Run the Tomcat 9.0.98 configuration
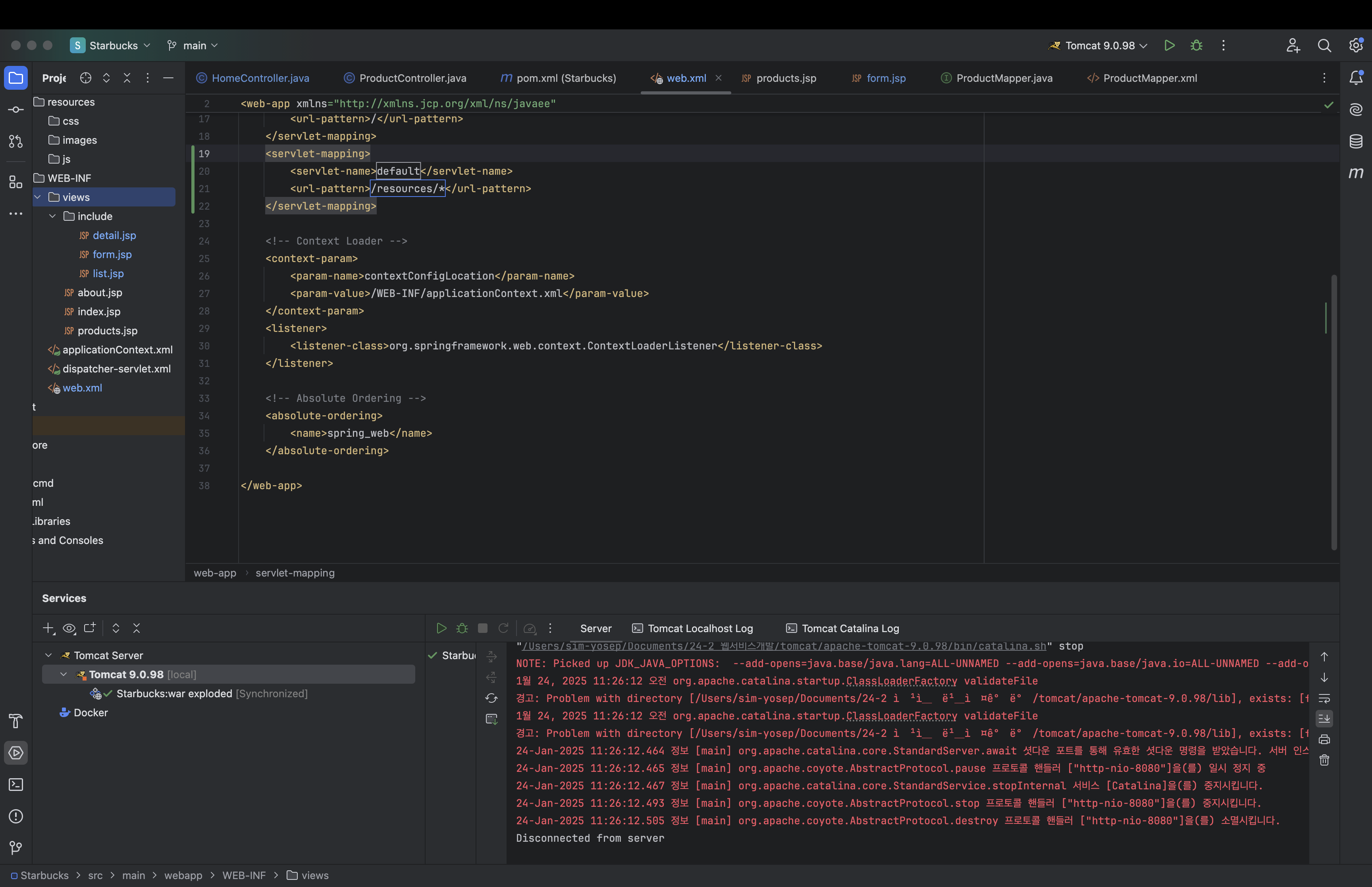 pos(1170,46)
